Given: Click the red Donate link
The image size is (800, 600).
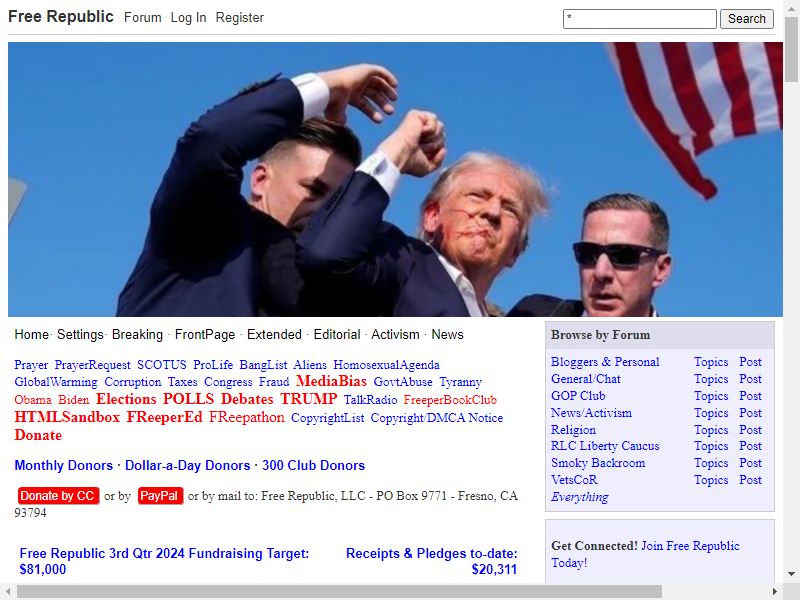Looking at the screenshot, I should [38, 435].
